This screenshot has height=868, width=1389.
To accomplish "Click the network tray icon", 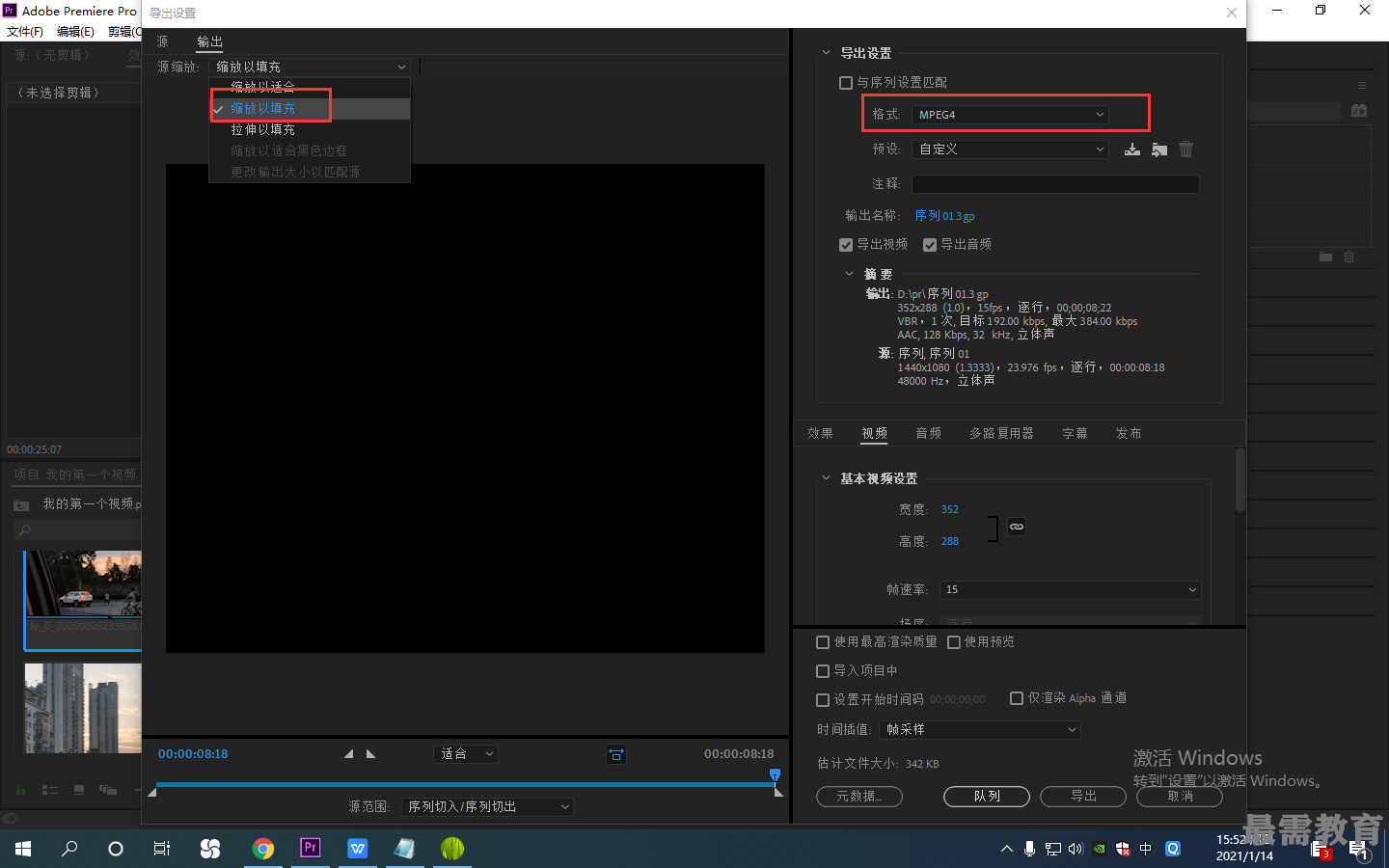I will 1052,849.
